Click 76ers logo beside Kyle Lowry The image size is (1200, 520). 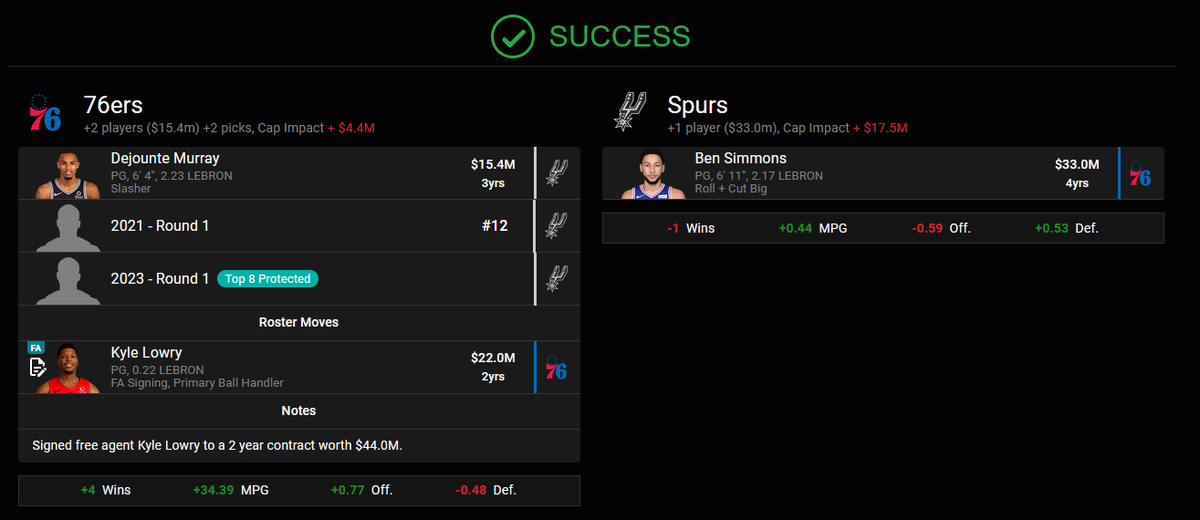click(x=557, y=366)
